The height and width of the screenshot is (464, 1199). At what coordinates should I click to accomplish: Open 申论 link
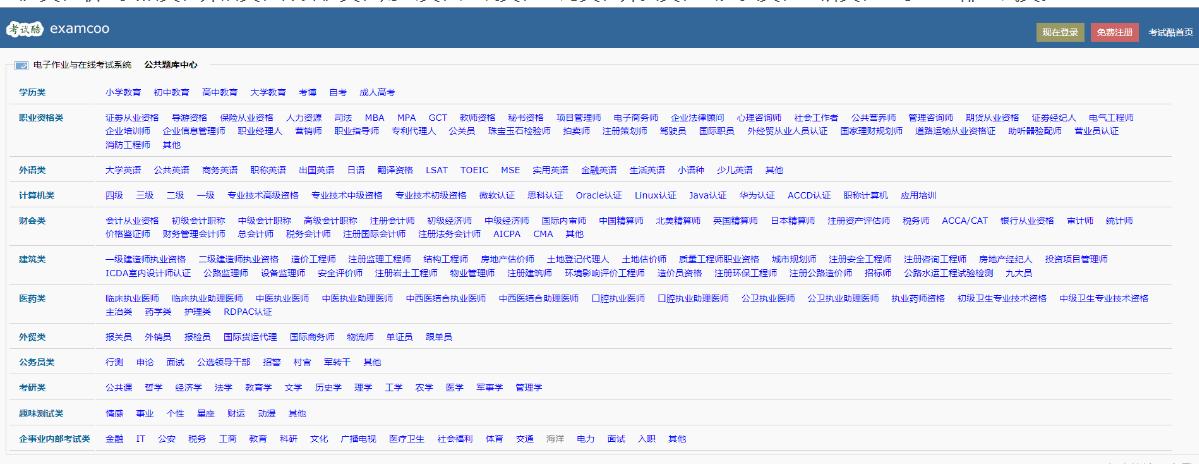pyautogui.click(x=145, y=362)
